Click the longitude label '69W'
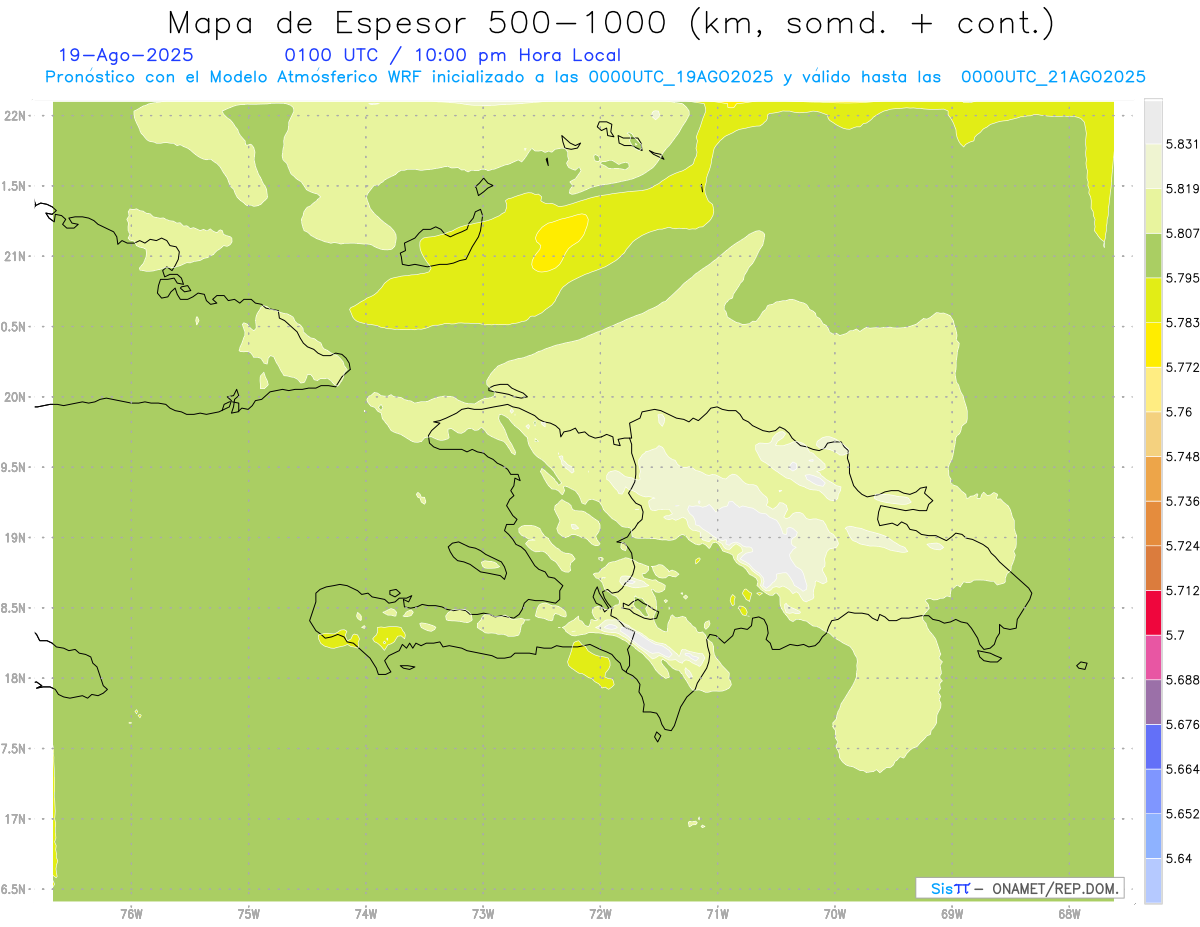Viewport: 1200px width, 927px height. click(952, 914)
